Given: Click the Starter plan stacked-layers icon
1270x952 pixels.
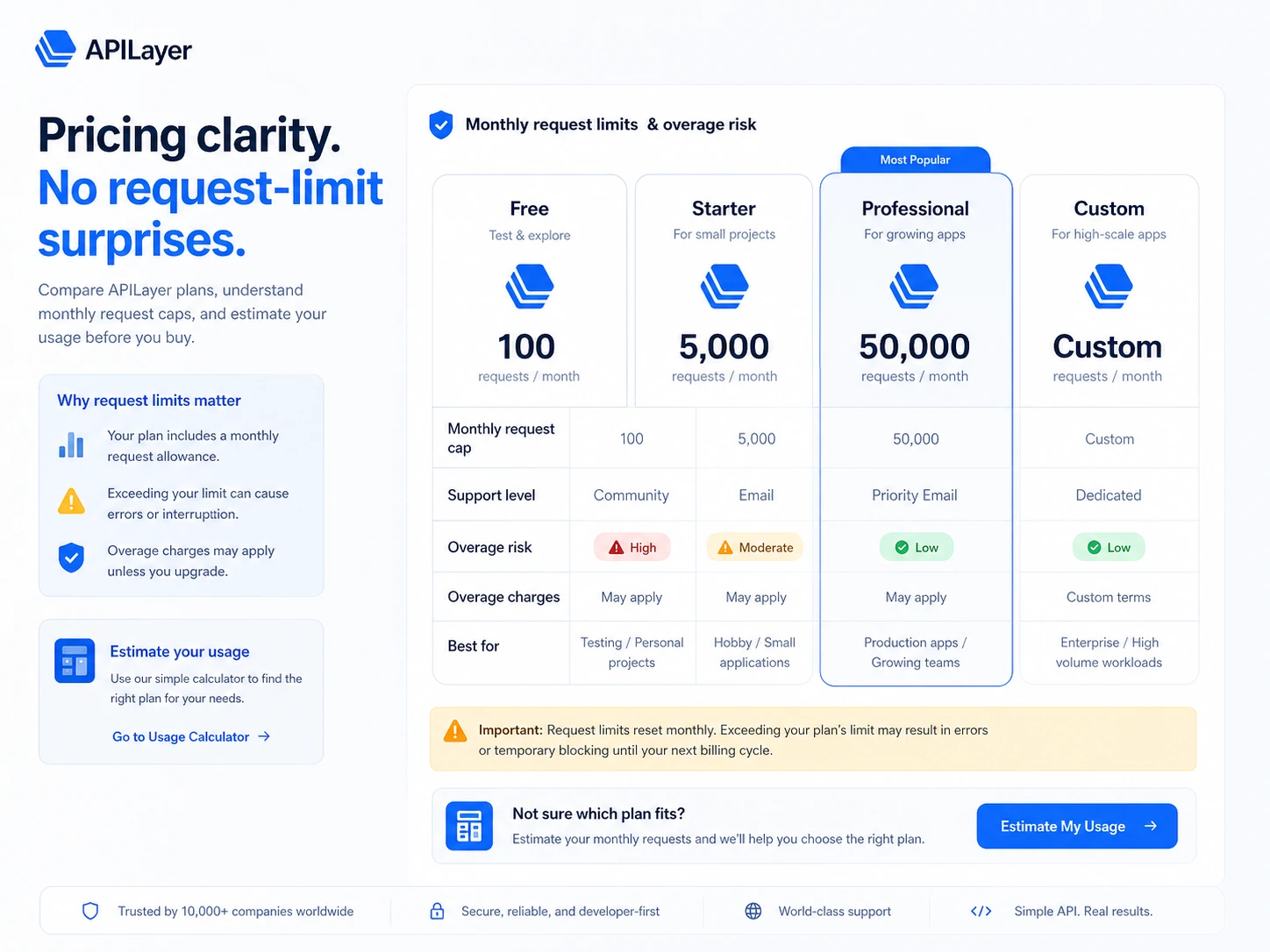Looking at the screenshot, I should (x=724, y=288).
